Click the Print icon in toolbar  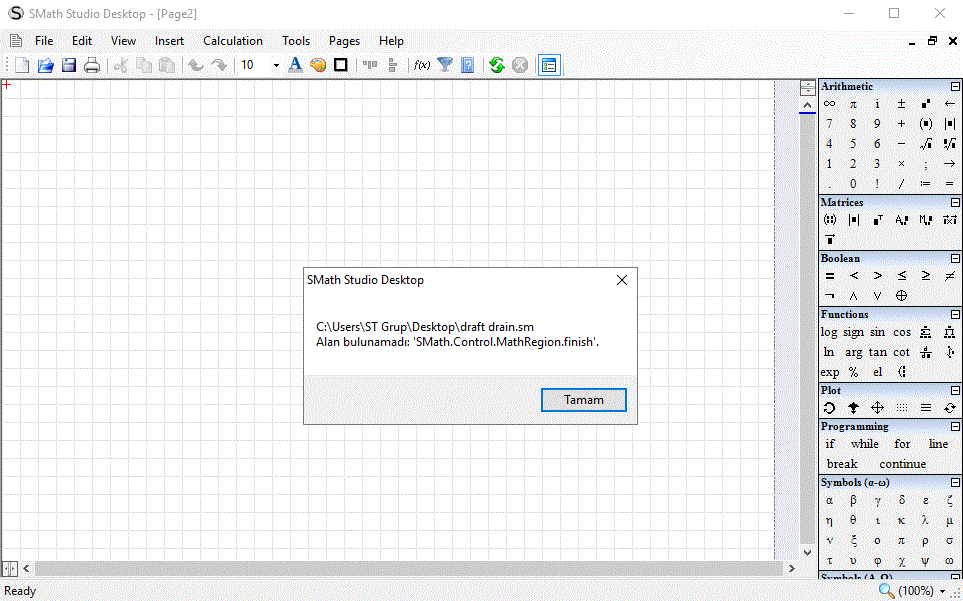[x=92, y=65]
